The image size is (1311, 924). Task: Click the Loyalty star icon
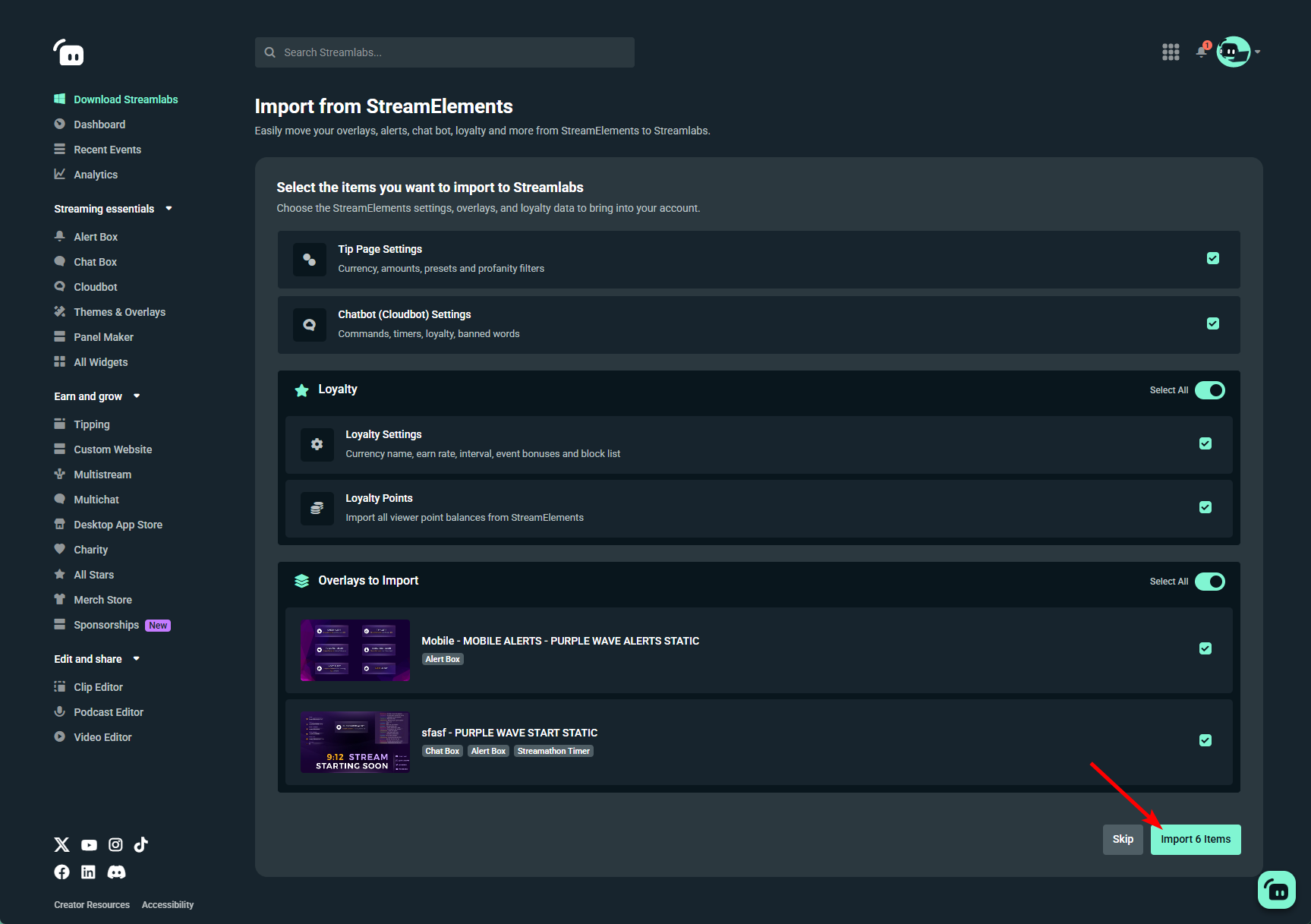[301, 390]
